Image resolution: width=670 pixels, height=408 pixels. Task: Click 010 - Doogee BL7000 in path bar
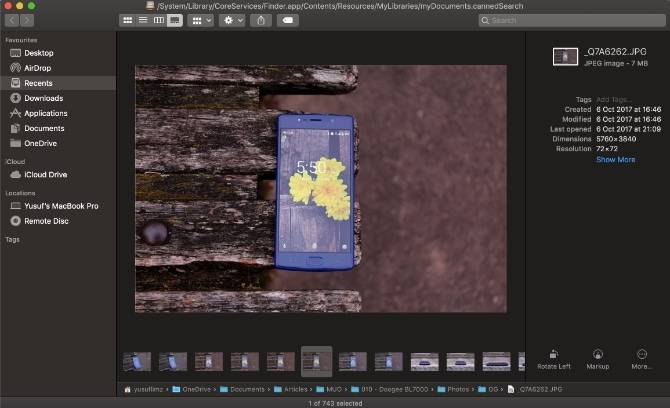390,389
